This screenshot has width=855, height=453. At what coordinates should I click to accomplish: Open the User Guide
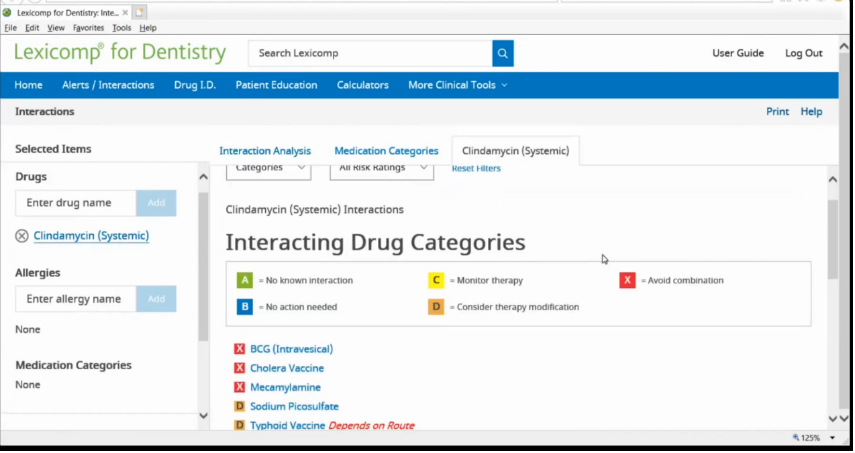738,53
